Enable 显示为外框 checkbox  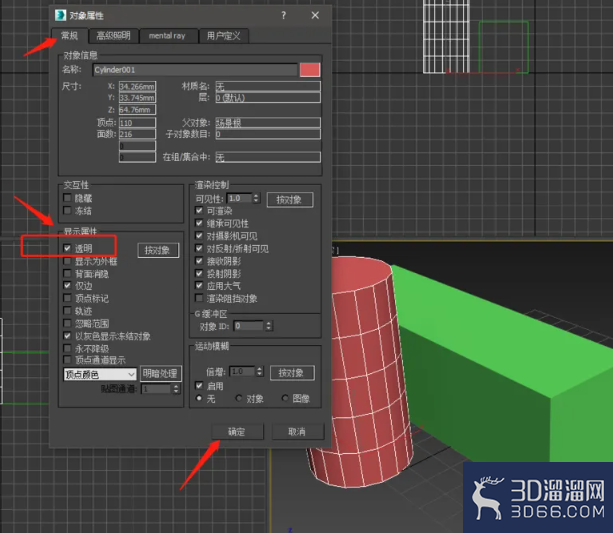(67, 261)
